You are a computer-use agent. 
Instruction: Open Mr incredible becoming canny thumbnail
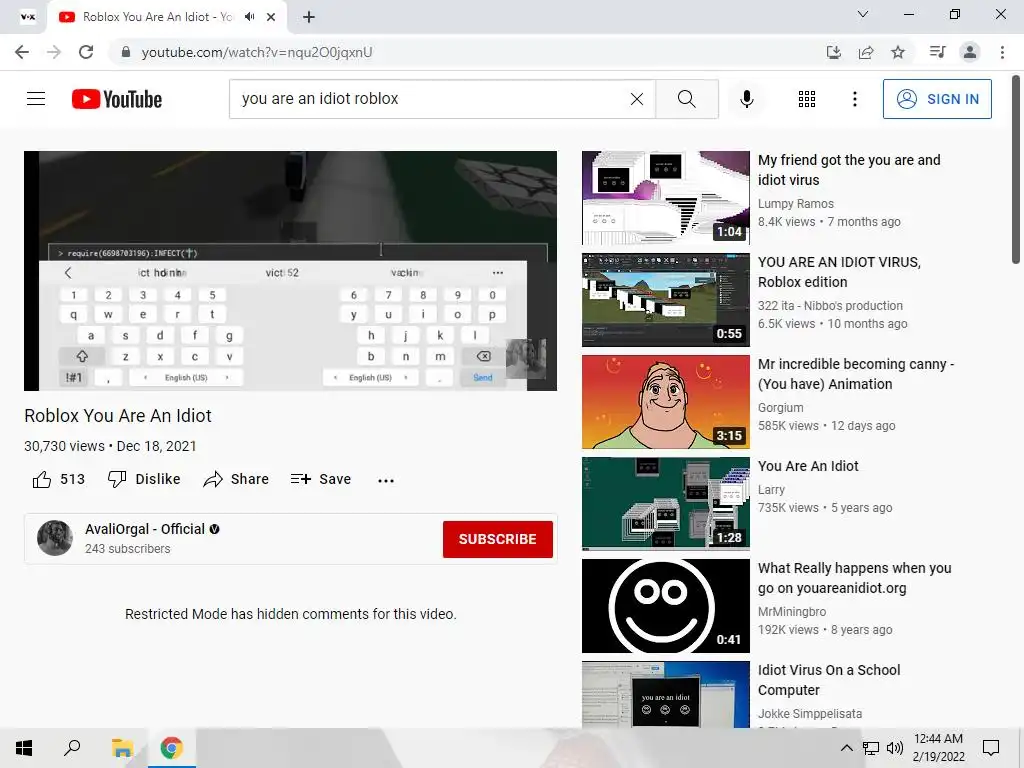(x=665, y=402)
